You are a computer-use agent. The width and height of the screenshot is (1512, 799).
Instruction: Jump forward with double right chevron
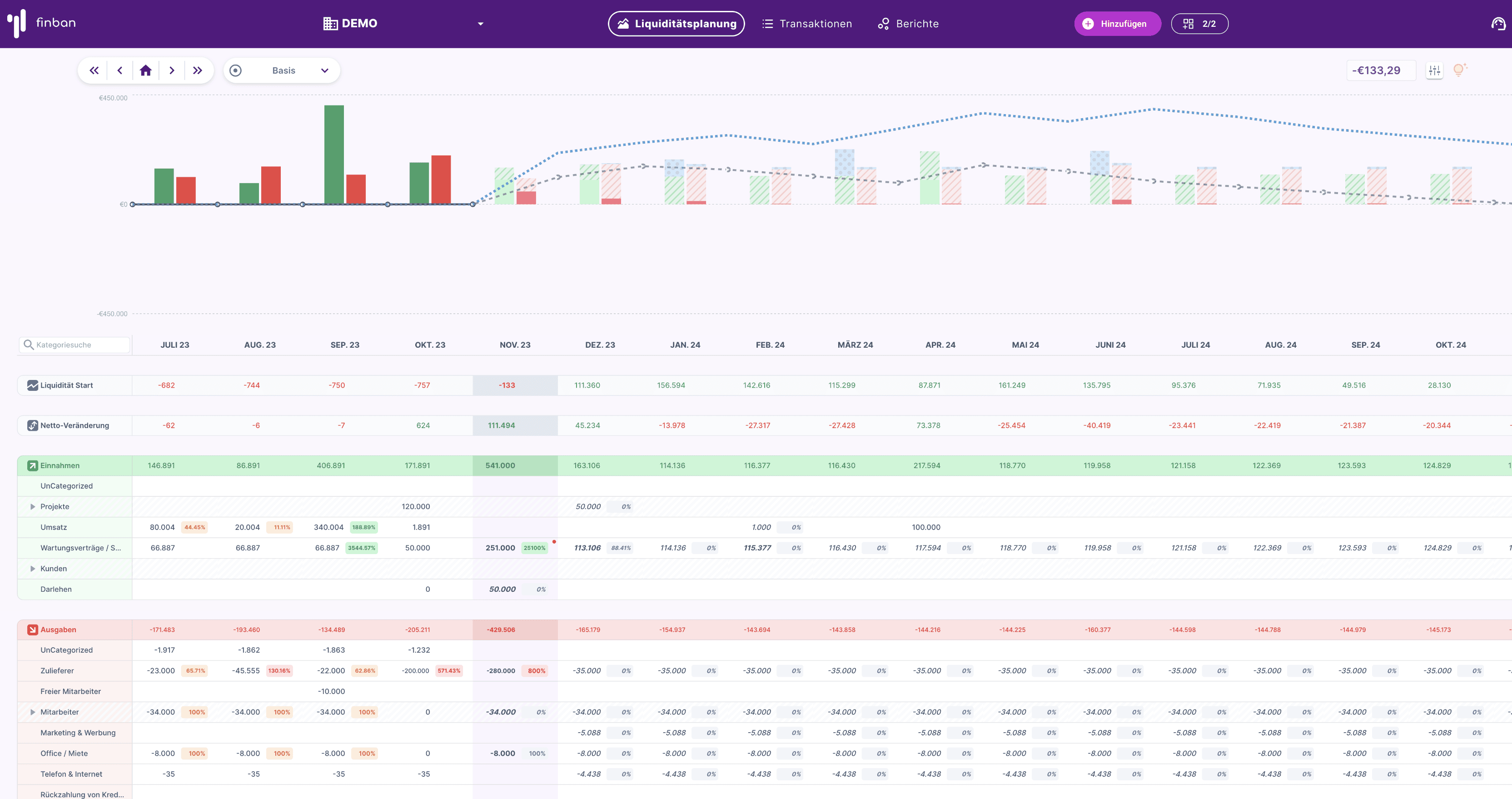coord(197,70)
